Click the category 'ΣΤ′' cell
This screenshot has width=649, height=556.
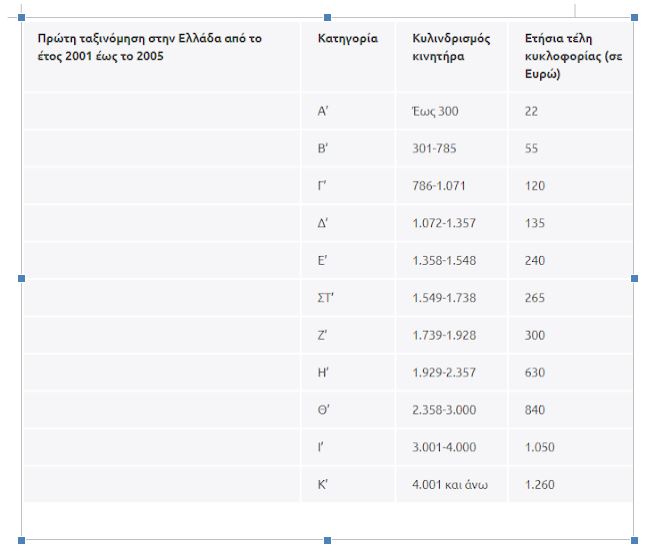tap(325, 298)
